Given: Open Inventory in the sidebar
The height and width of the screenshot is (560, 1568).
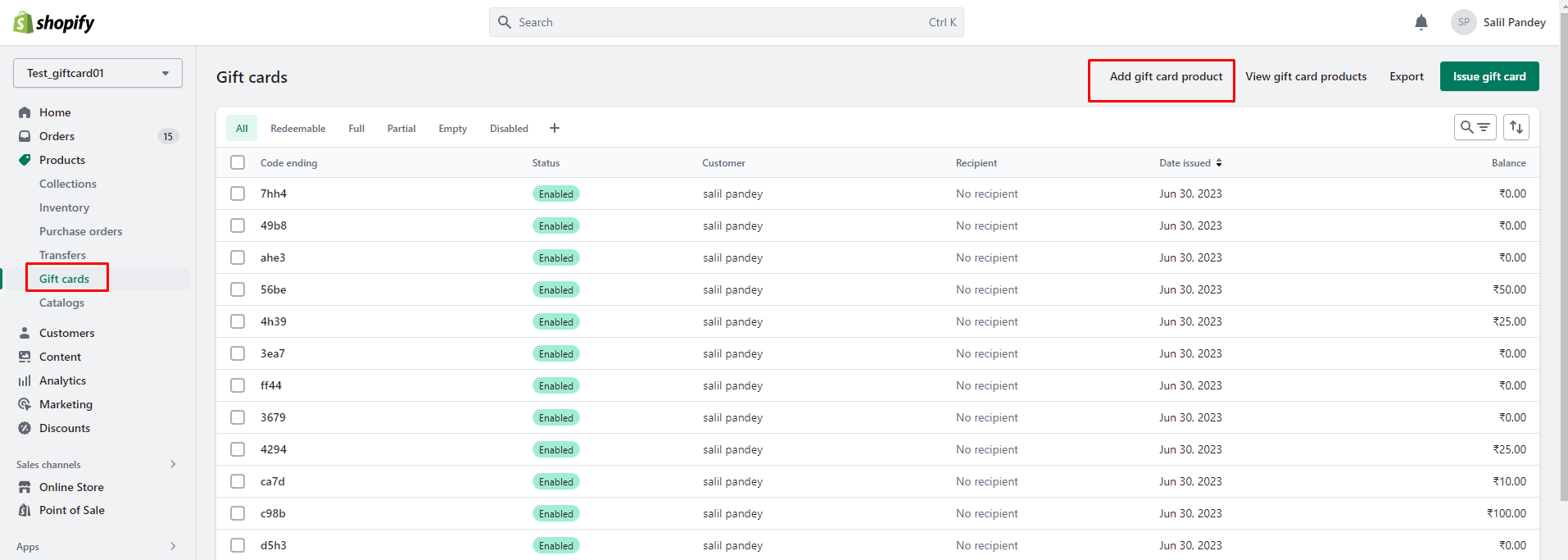Looking at the screenshot, I should click(x=64, y=207).
